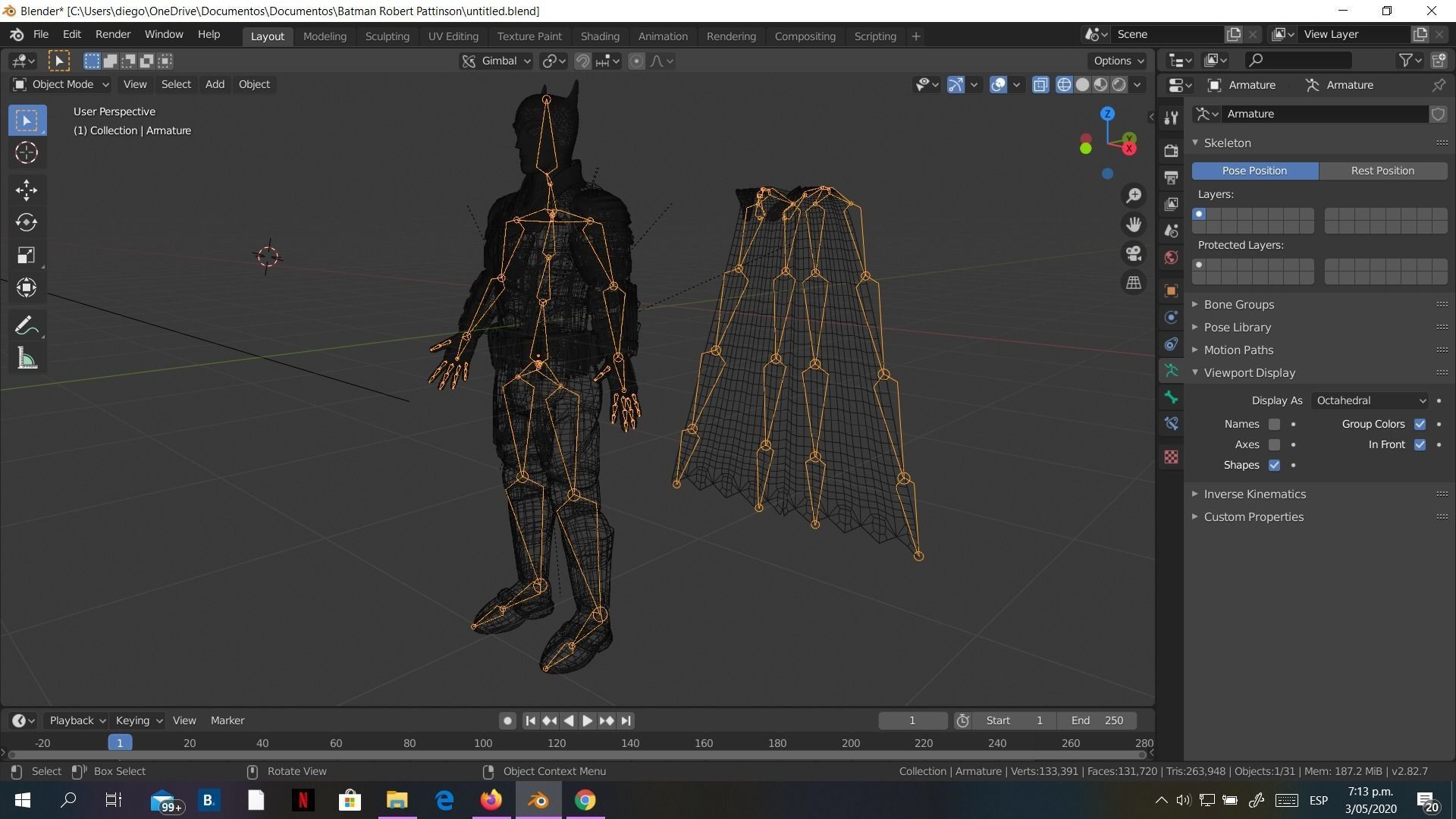Toggle fake user shield for Armature
1456x819 pixels.
tap(1438, 114)
